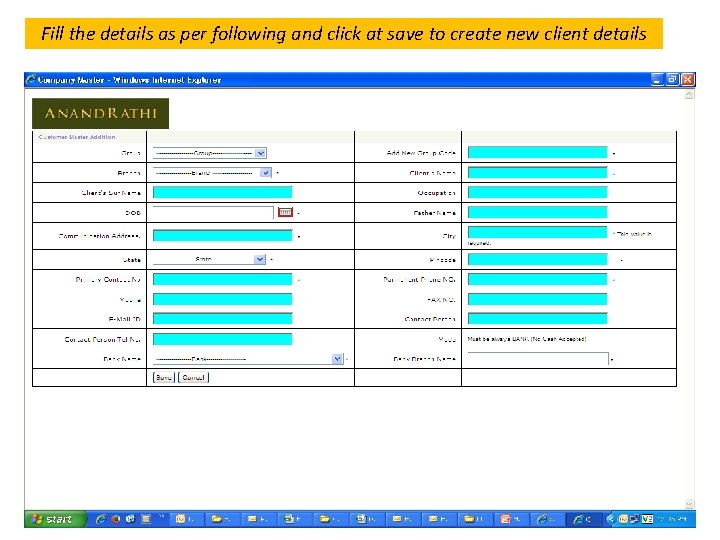
Task: Focus the Occupation field
Action: [537, 192]
